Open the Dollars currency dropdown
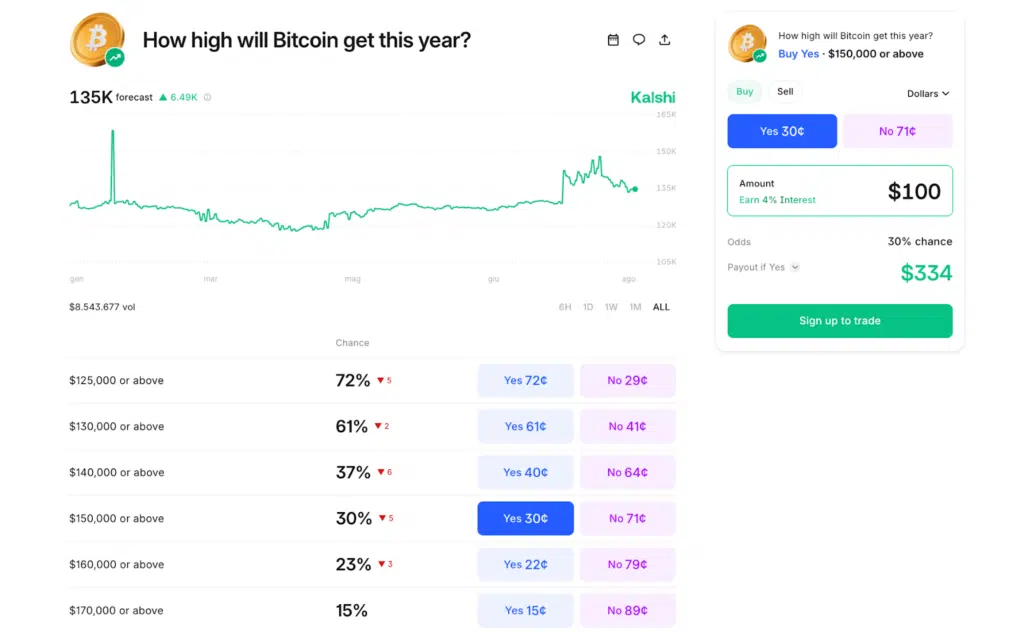This screenshot has height=633, width=1024. 928,93
